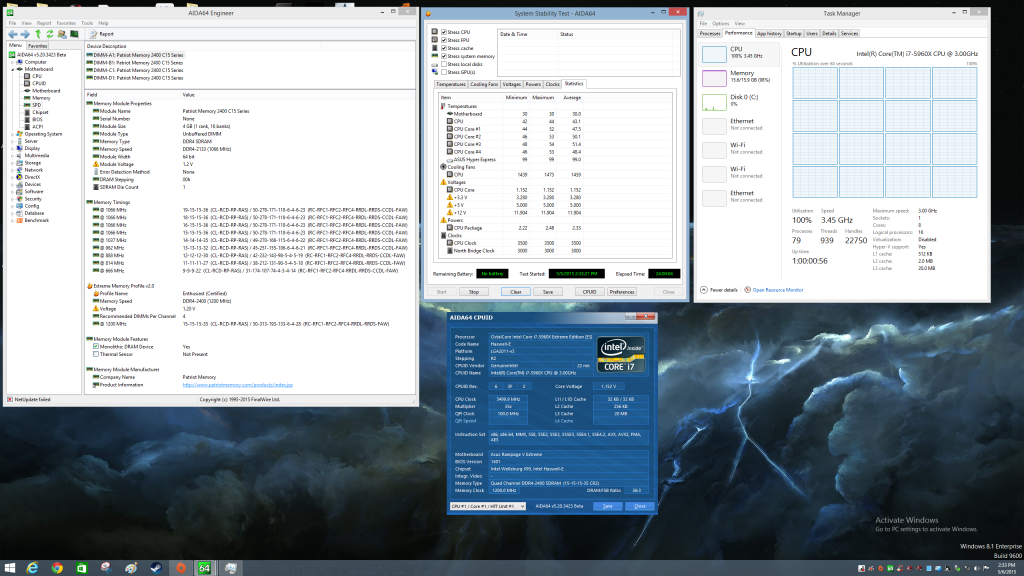Click Open Resource Monitor link

click(x=778, y=290)
